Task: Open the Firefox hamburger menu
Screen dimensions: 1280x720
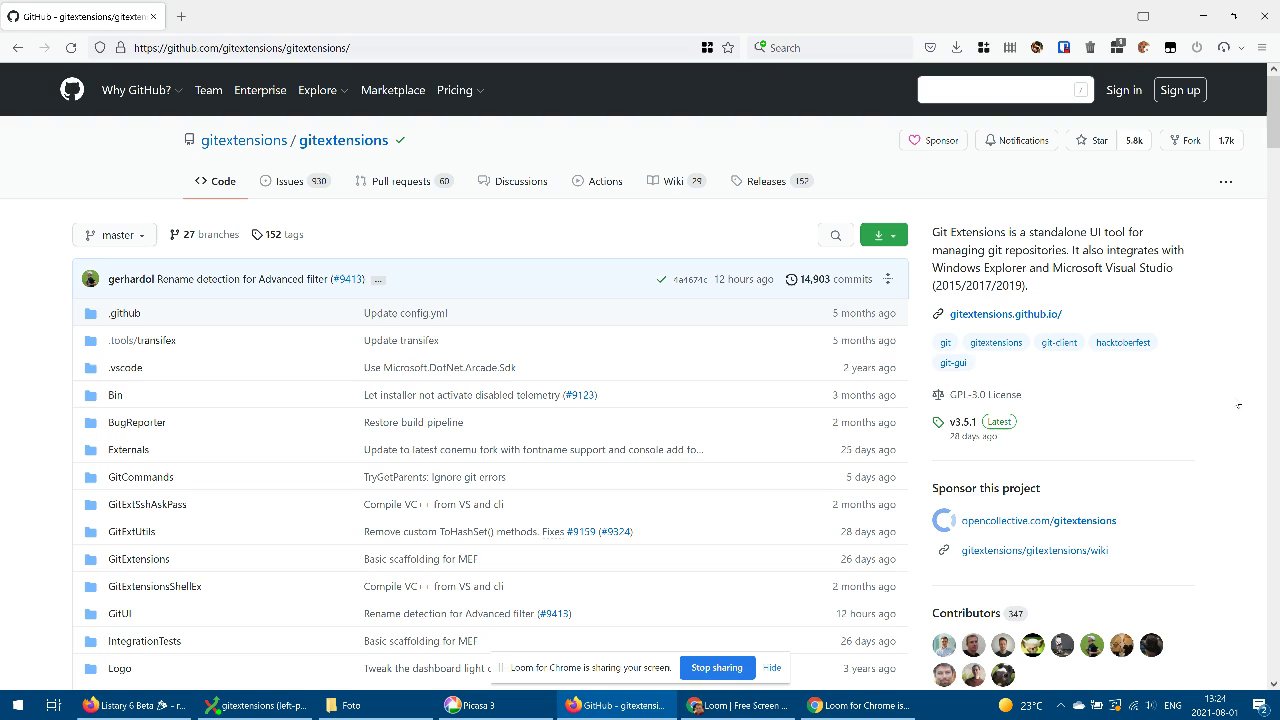Action: (x=1262, y=47)
